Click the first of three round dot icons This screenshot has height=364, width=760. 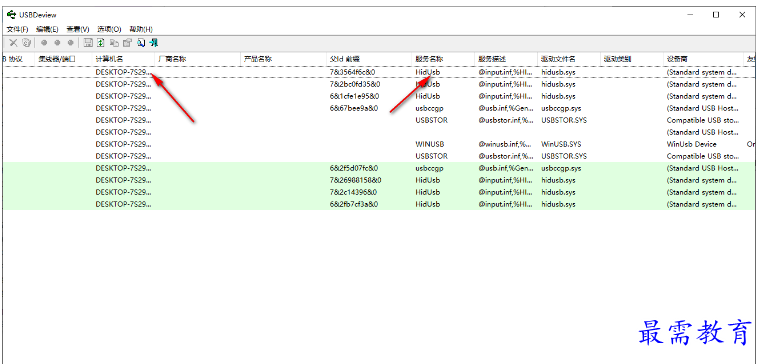click(44, 43)
